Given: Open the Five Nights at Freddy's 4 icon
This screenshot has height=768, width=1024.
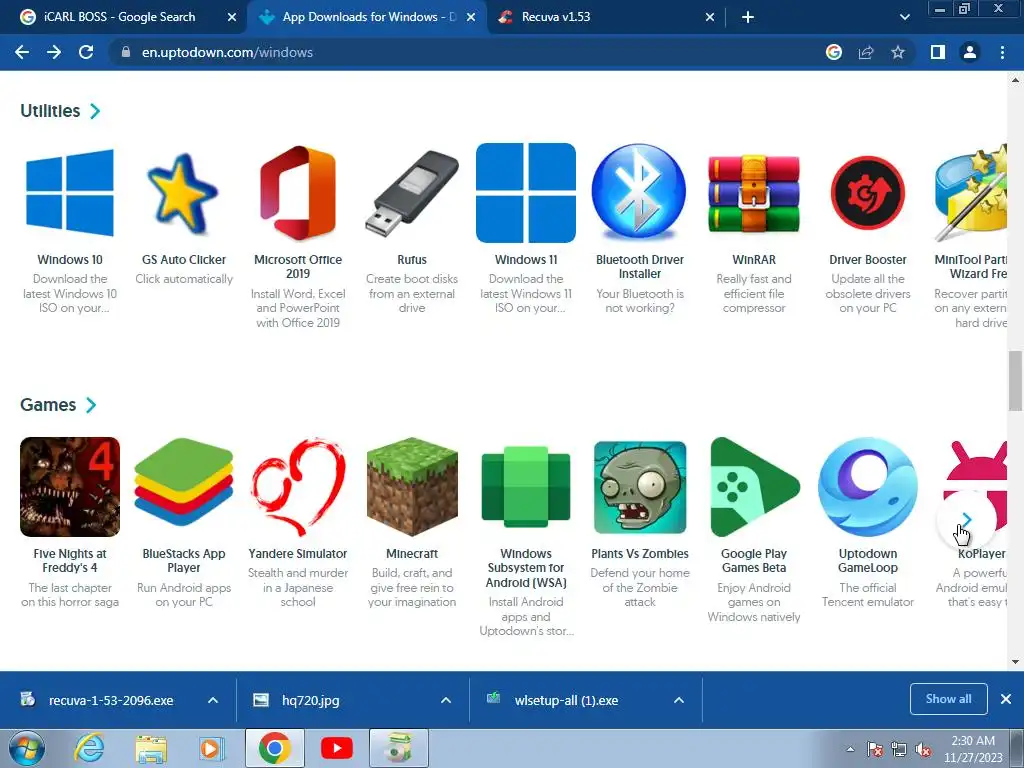Looking at the screenshot, I should pyautogui.click(x=70, y=487).
